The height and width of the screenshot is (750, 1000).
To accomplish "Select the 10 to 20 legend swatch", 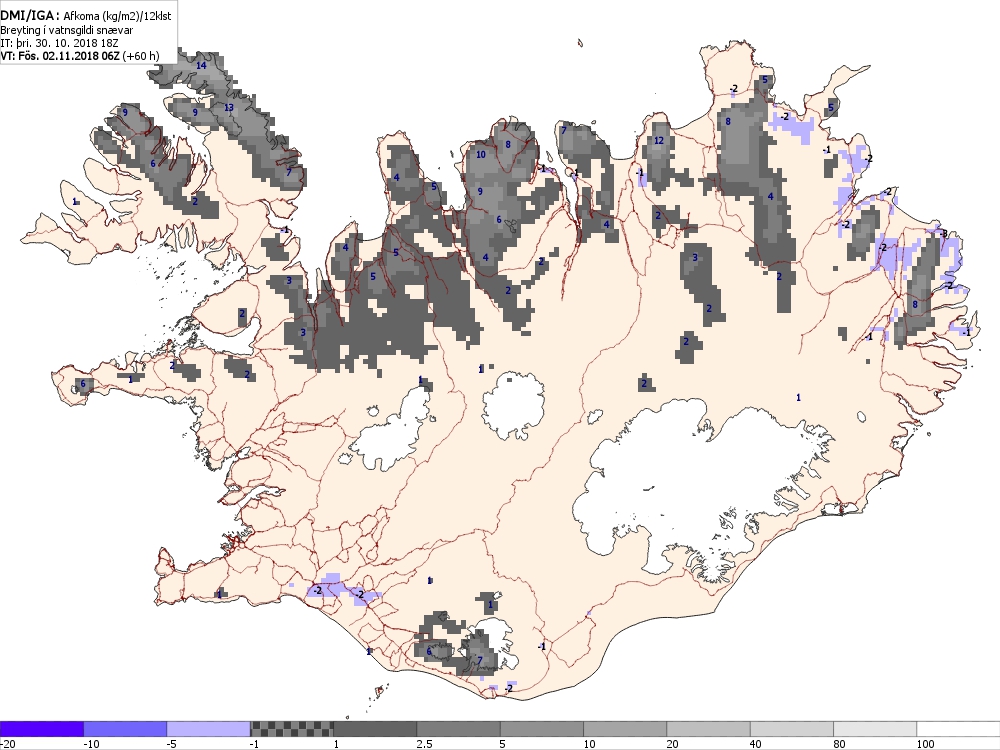I will (x=625, y=729).
